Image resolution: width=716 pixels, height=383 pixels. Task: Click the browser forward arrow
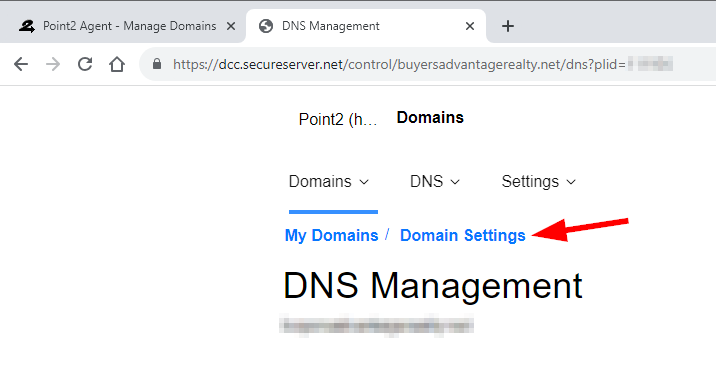(53, 64)
